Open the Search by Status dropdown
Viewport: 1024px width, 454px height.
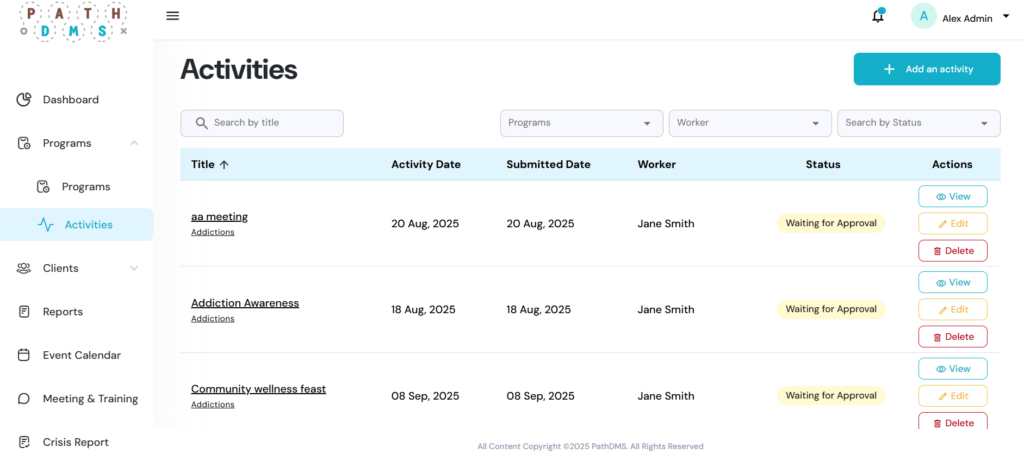918,123
